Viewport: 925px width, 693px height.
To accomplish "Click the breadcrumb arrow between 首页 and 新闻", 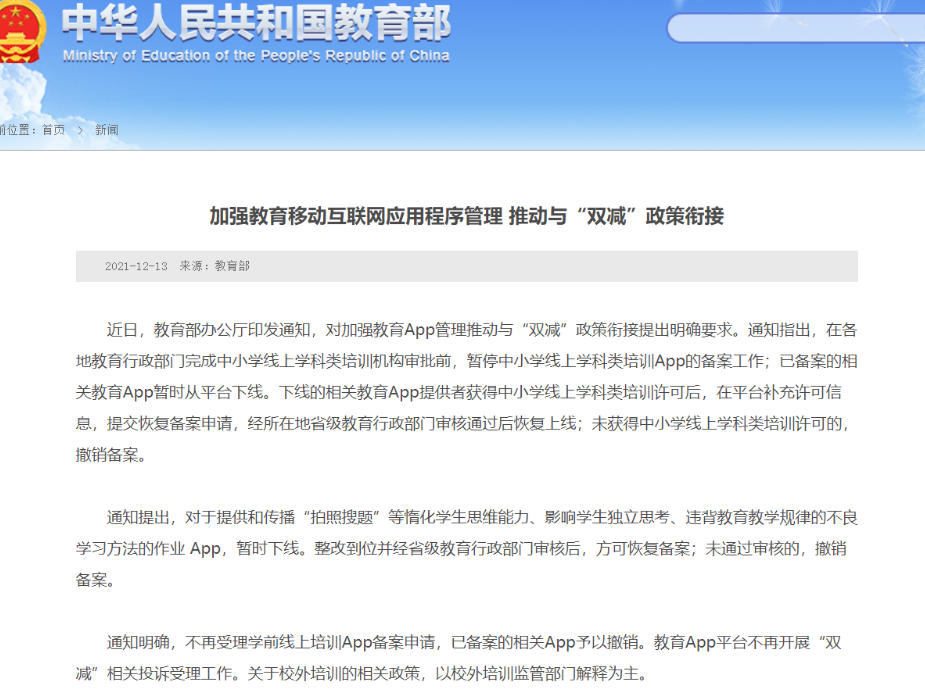I will pos(80,130).
